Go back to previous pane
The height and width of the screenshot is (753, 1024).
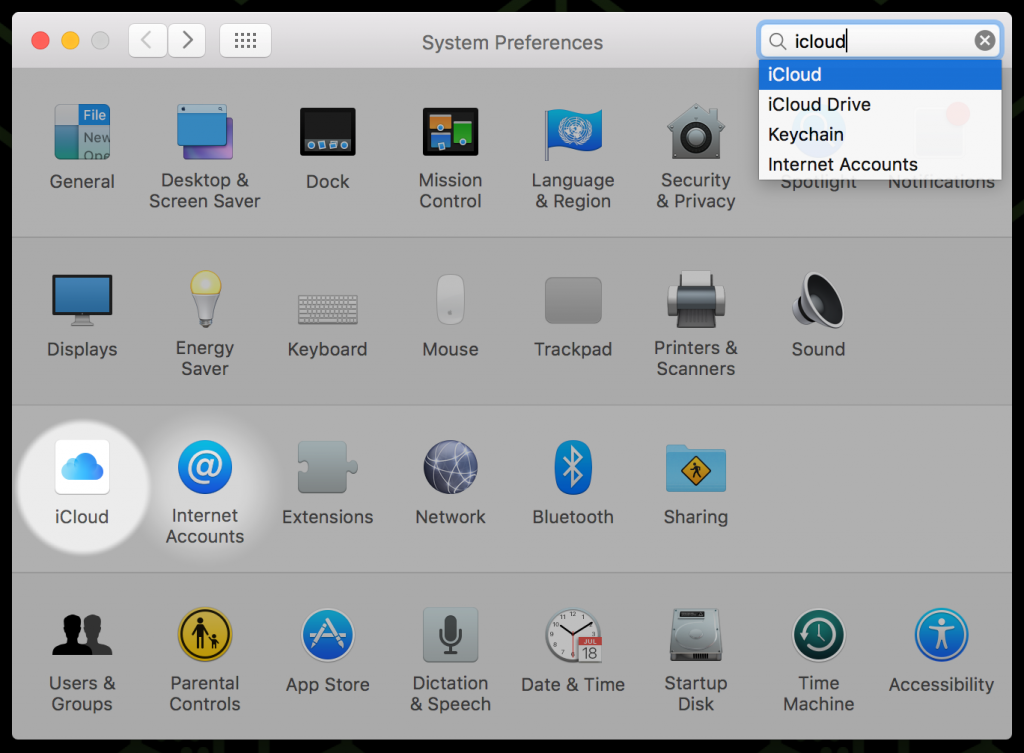tap(148, 40)
